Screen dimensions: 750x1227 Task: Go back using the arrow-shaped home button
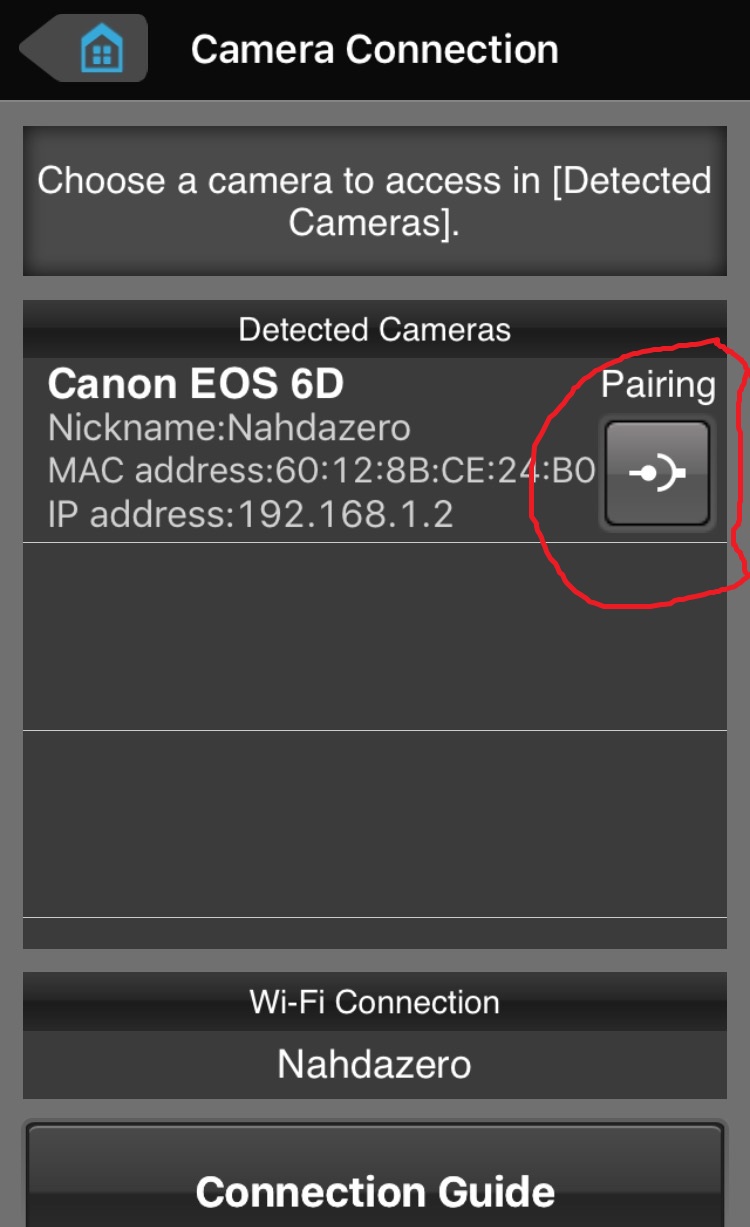84,48
